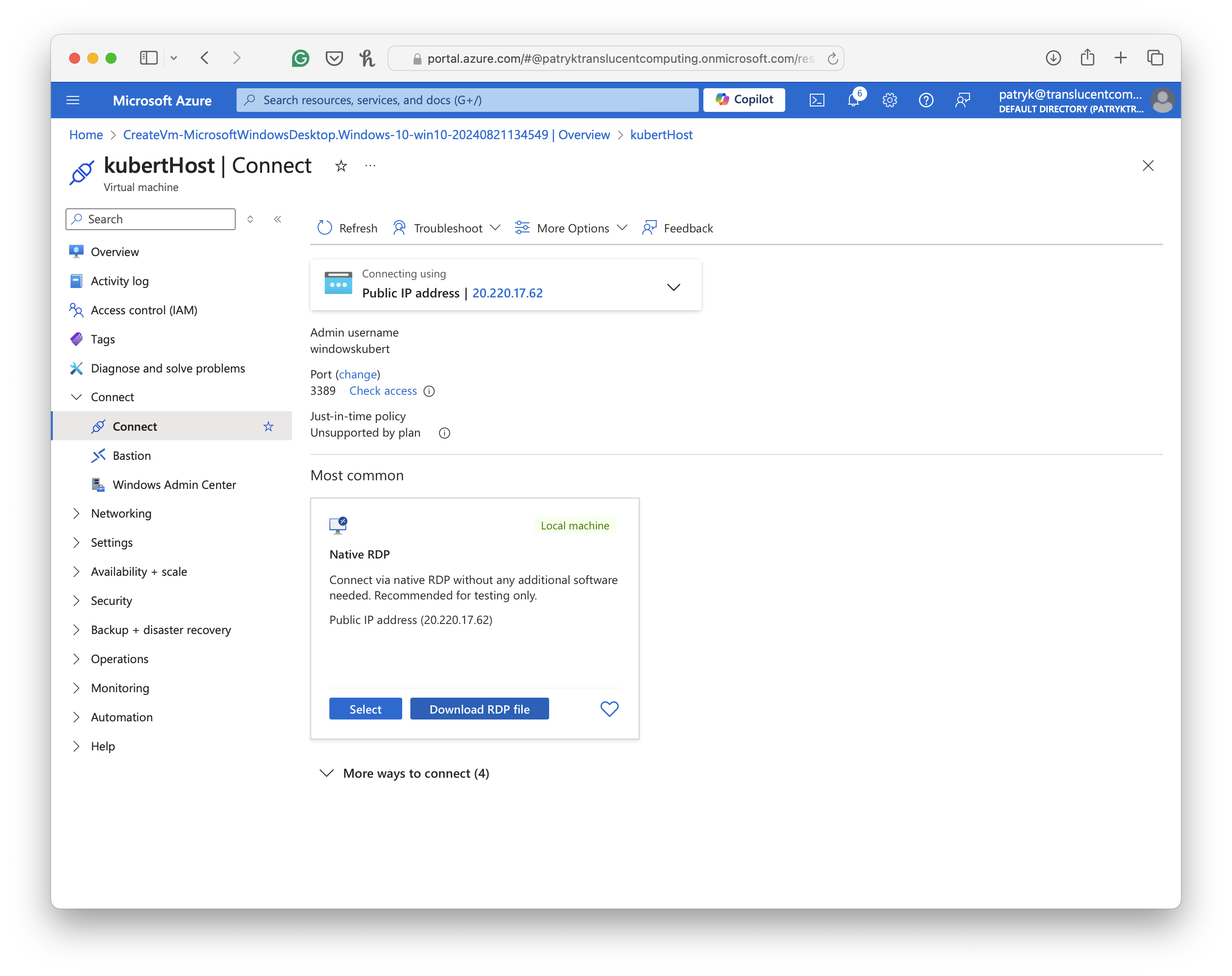The height and width of the screenshot is (976, 1232).
Task: Click the Copilot button
Action: [743, 100]
